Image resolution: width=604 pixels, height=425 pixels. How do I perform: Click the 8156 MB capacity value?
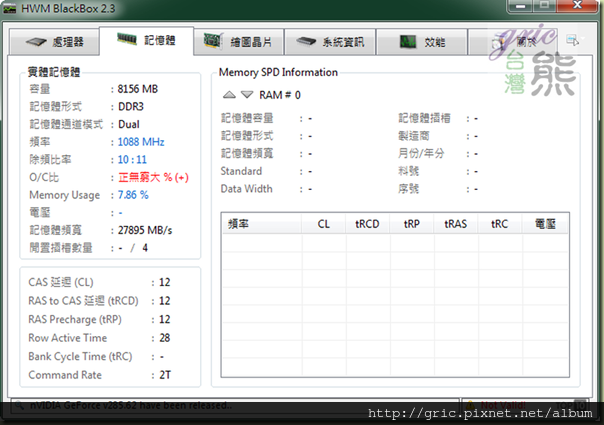click(138, 89)
